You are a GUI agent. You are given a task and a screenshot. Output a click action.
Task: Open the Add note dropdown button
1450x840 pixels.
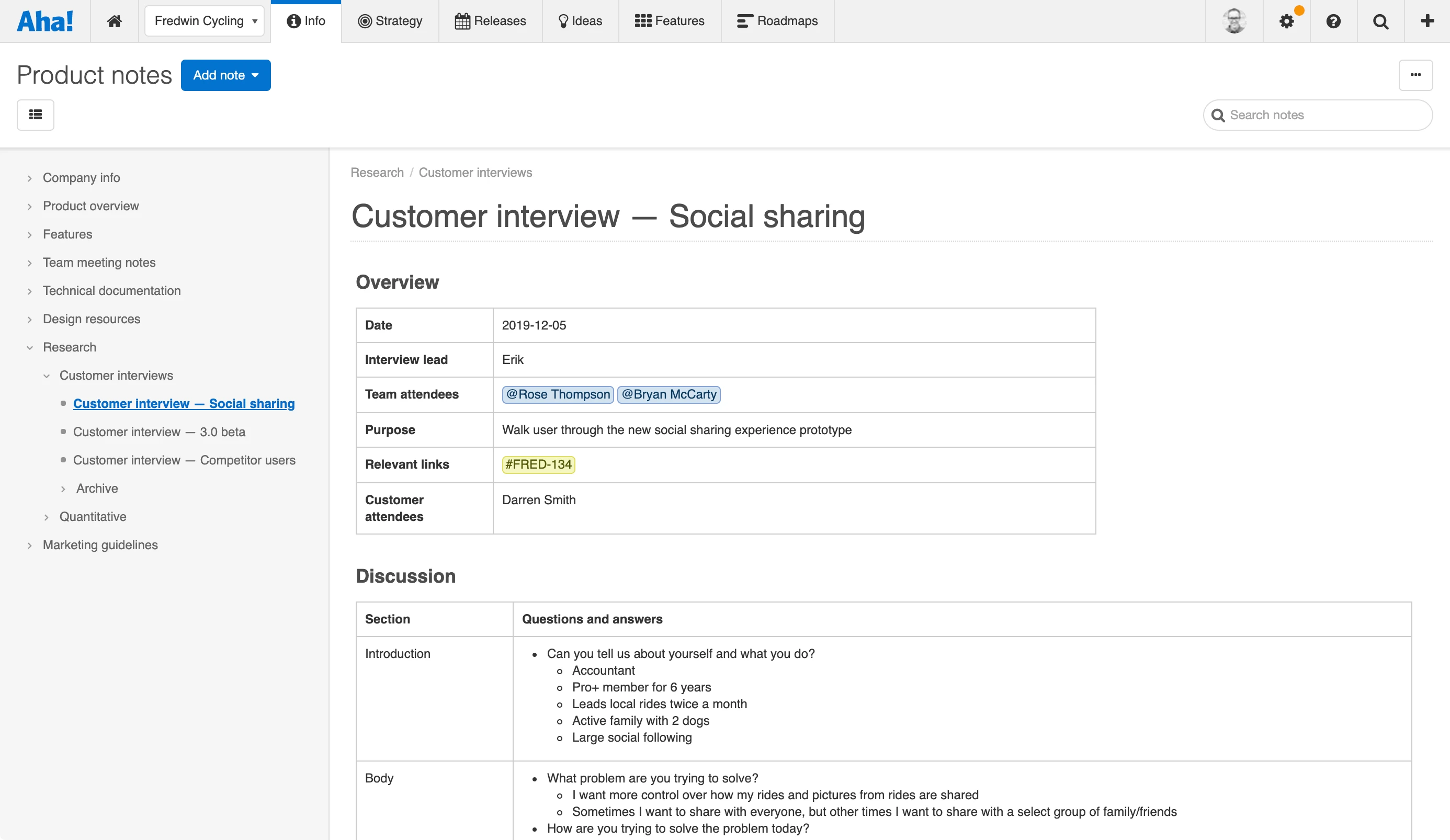[225, 75]
